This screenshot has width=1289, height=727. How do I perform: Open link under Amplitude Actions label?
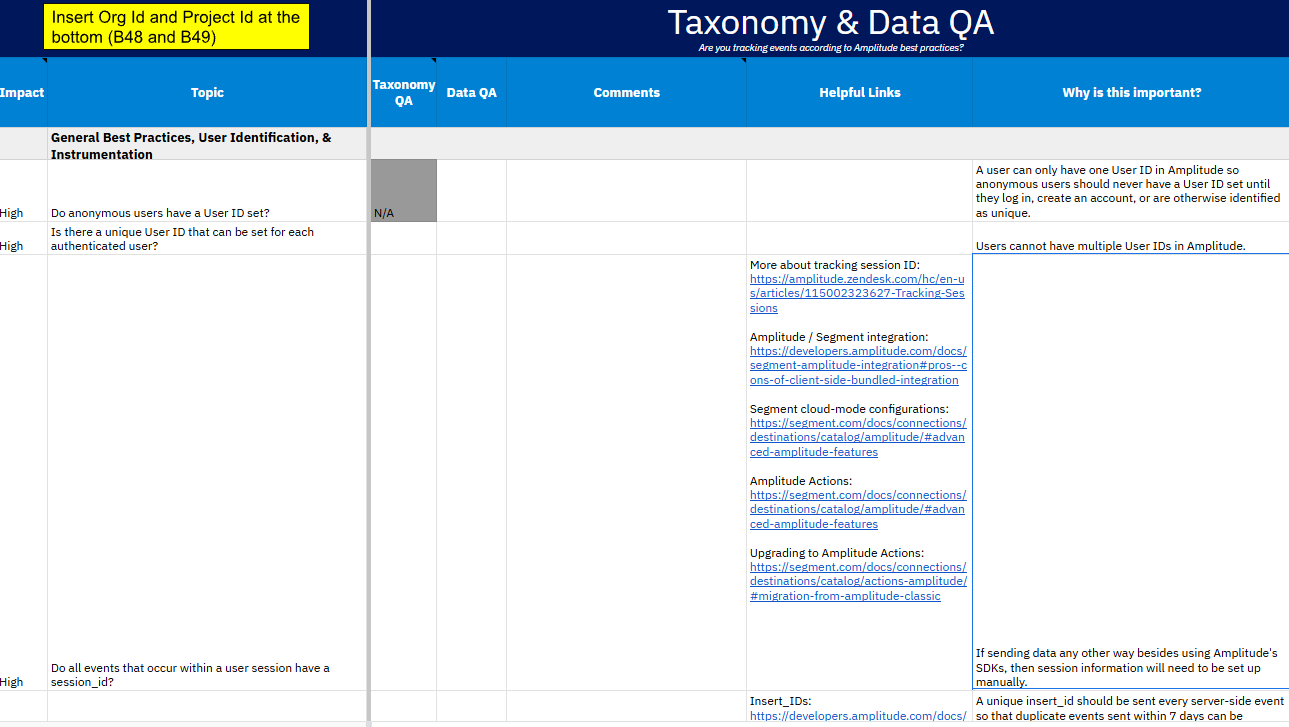coord(858,510)
